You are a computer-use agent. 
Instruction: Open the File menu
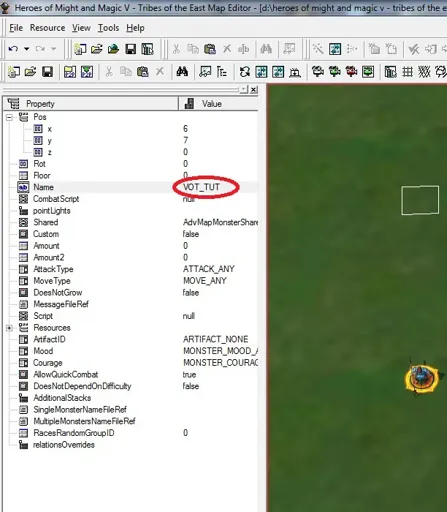[x=16, y=28]
